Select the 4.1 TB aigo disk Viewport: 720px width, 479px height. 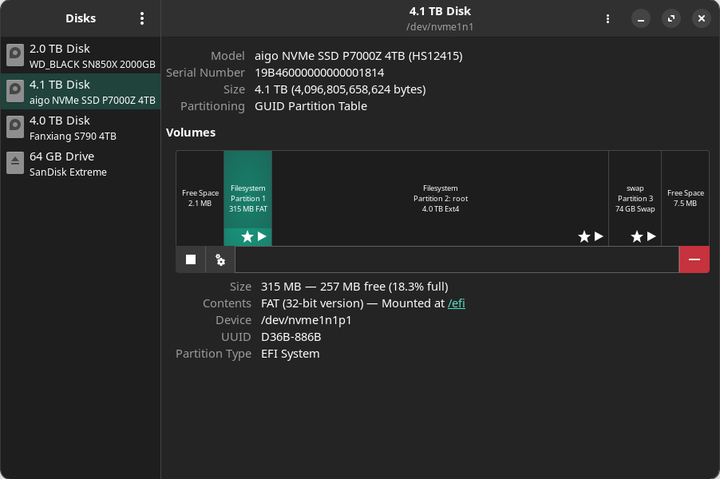point(80,91)
